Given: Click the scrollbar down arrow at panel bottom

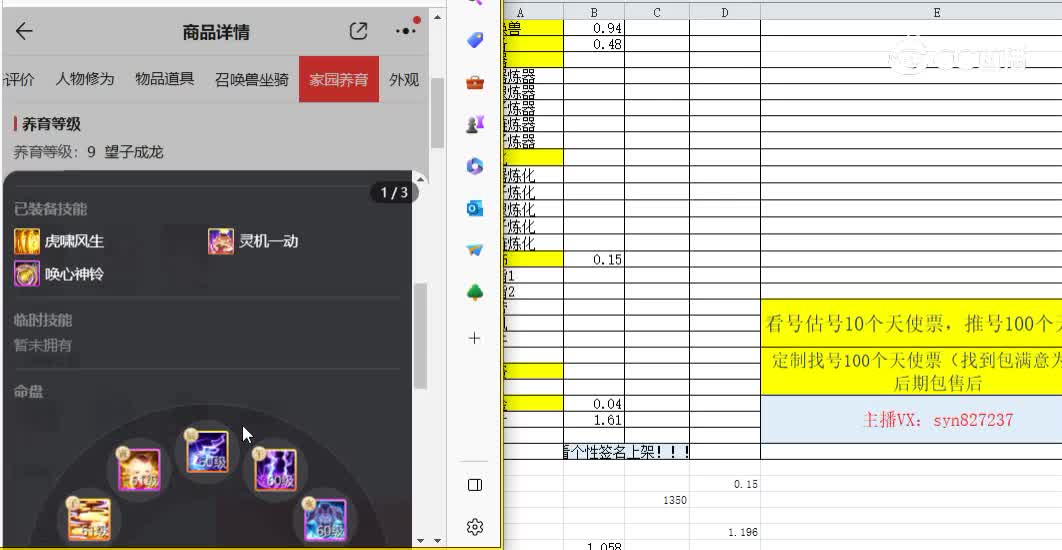Looking at the screenshot, I should tap(421, 541).
